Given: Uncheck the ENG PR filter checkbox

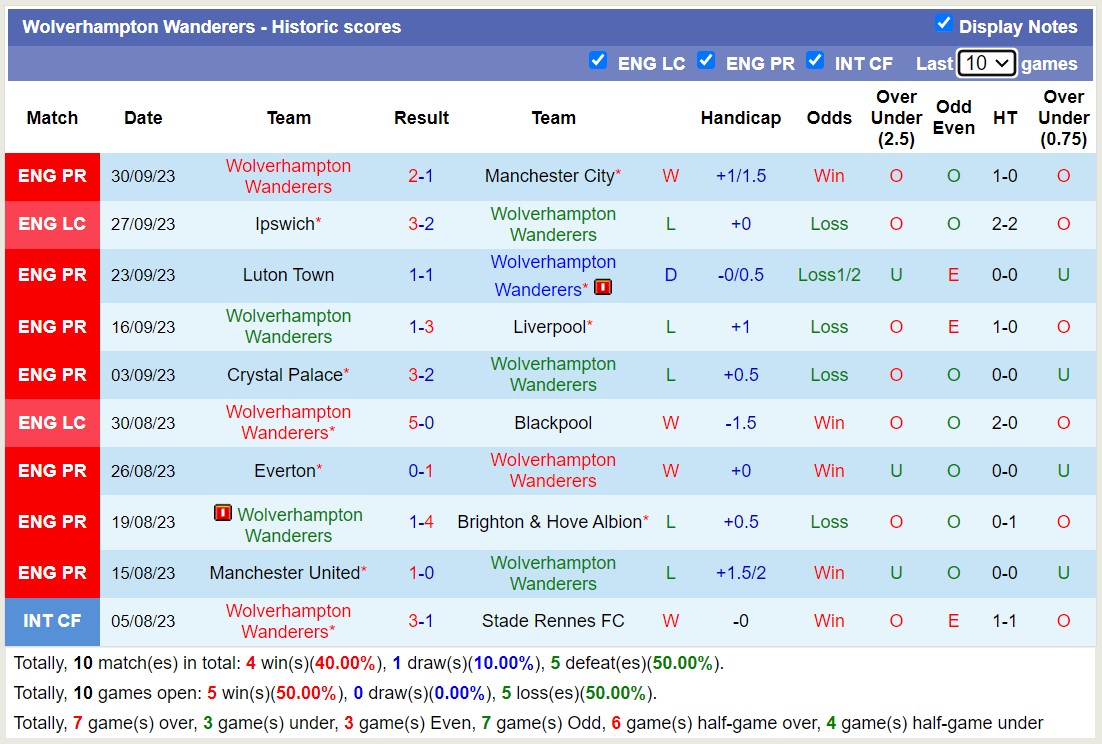Looking at the screenshot, I should coord(707,60).
